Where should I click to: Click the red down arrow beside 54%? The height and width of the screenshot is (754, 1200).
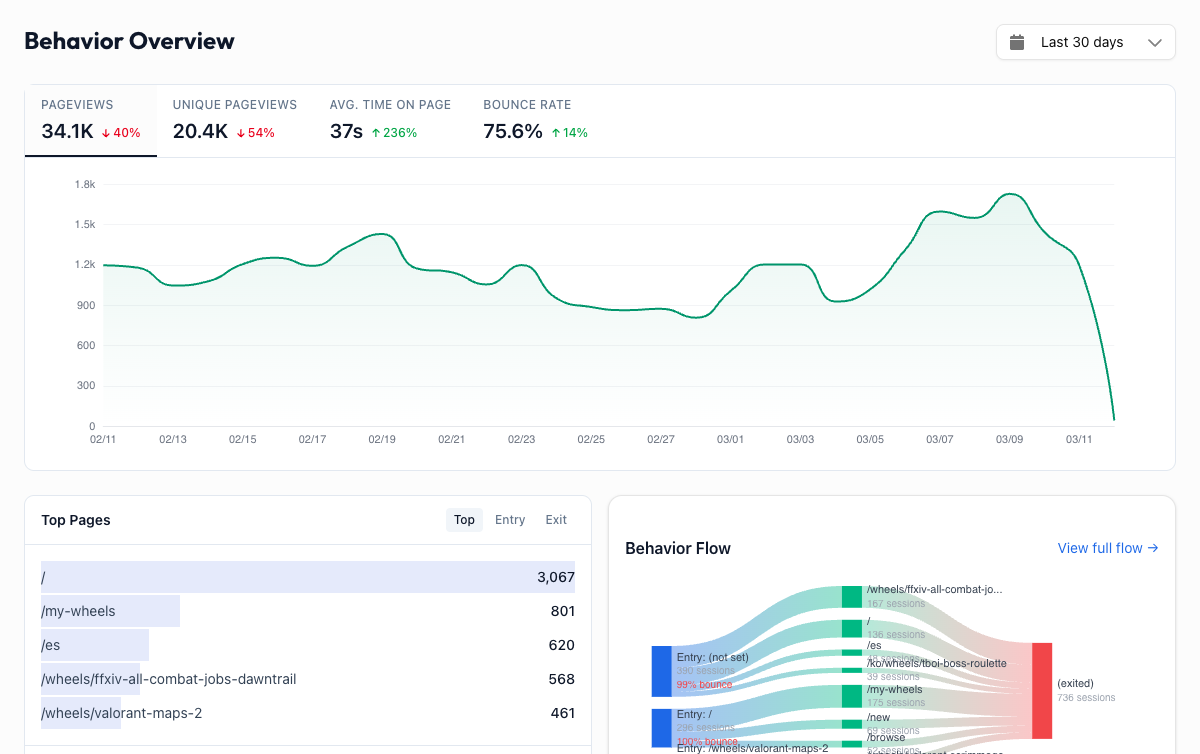[240, 133]
